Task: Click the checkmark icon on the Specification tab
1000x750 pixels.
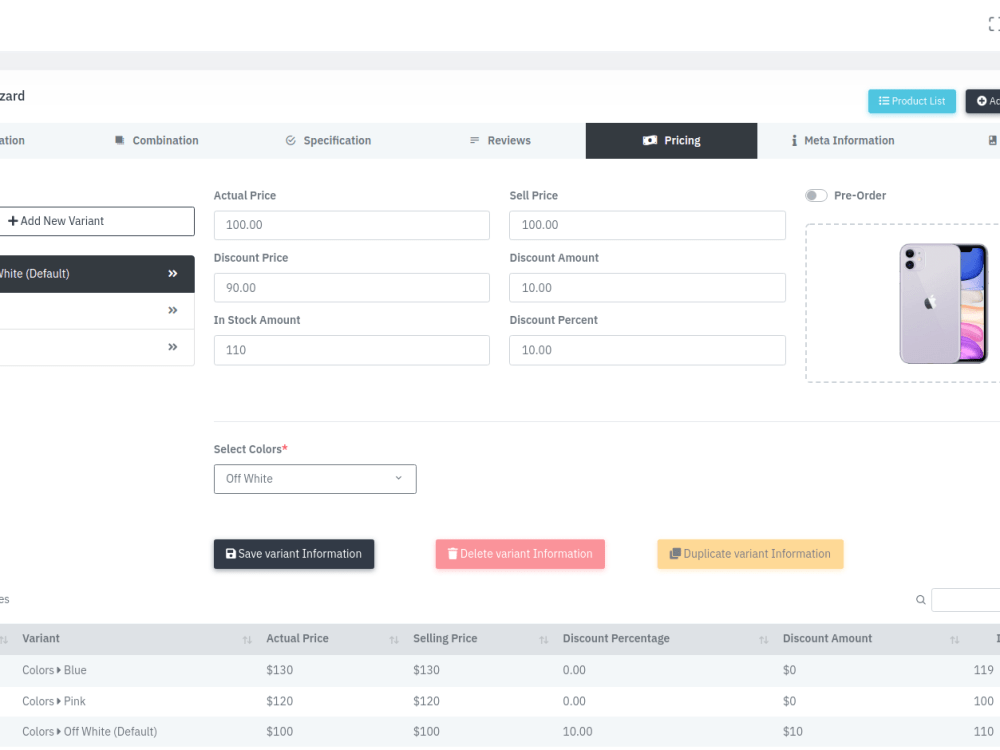Action: (x=289, y=140)
